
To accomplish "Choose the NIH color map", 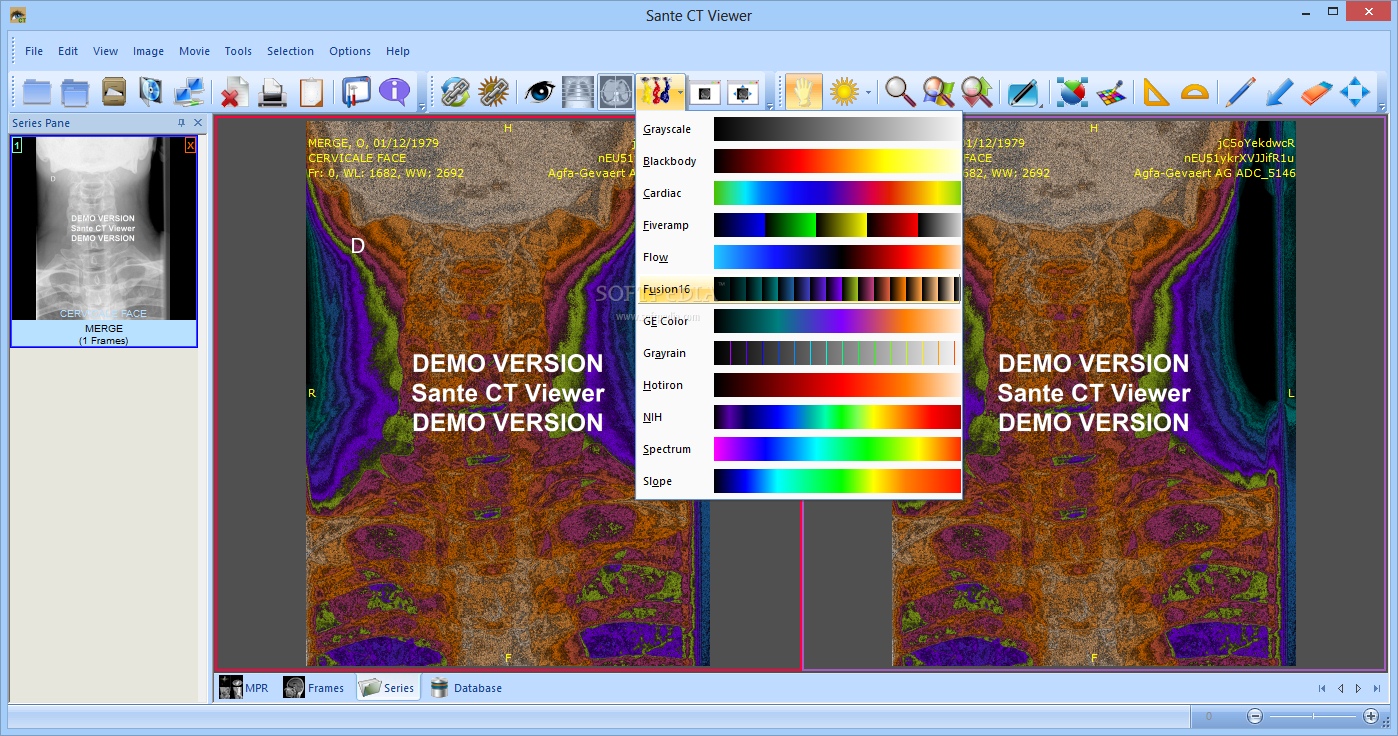I will click(799, 417).
